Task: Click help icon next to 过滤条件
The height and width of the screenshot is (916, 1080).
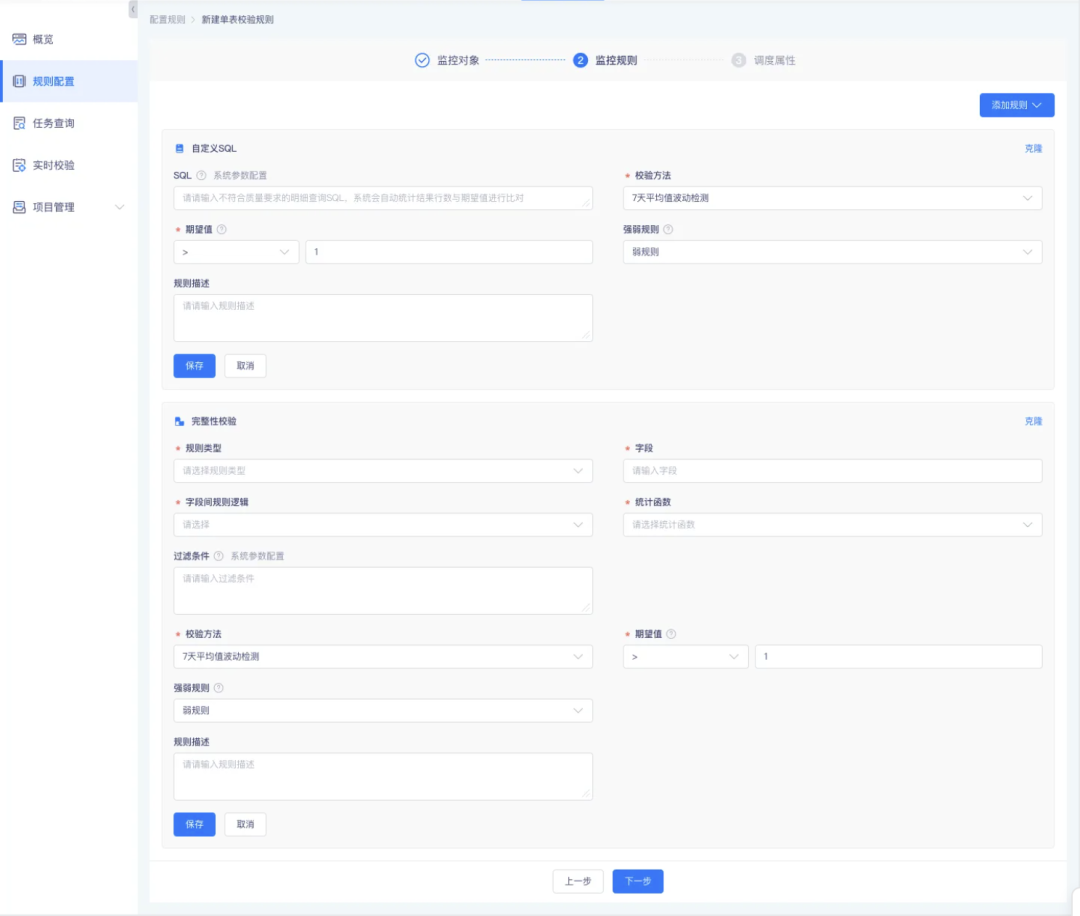Action: click(x=218, y=556)
